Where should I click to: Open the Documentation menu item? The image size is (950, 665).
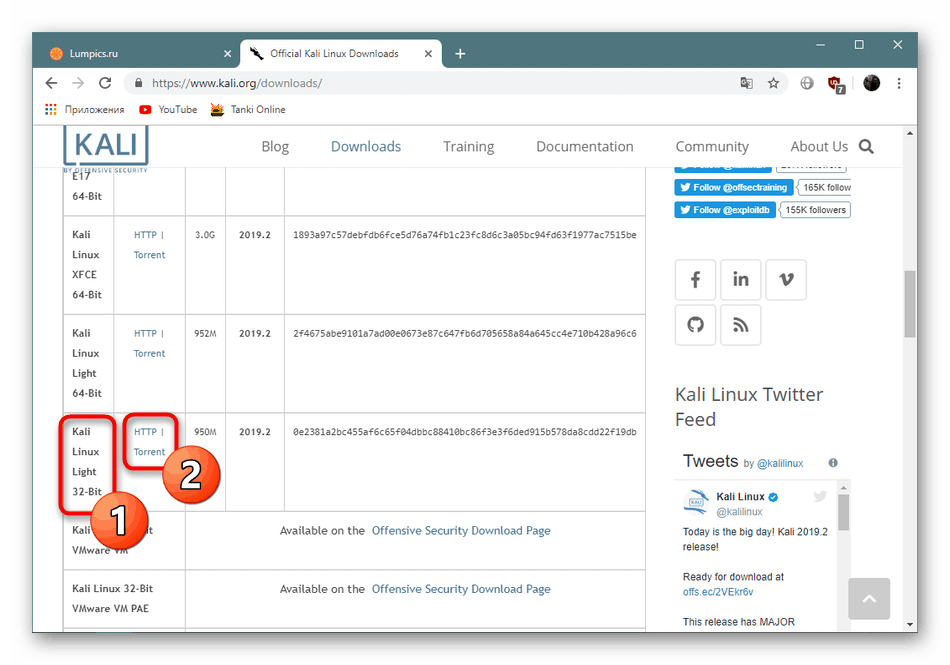point(585,147)
